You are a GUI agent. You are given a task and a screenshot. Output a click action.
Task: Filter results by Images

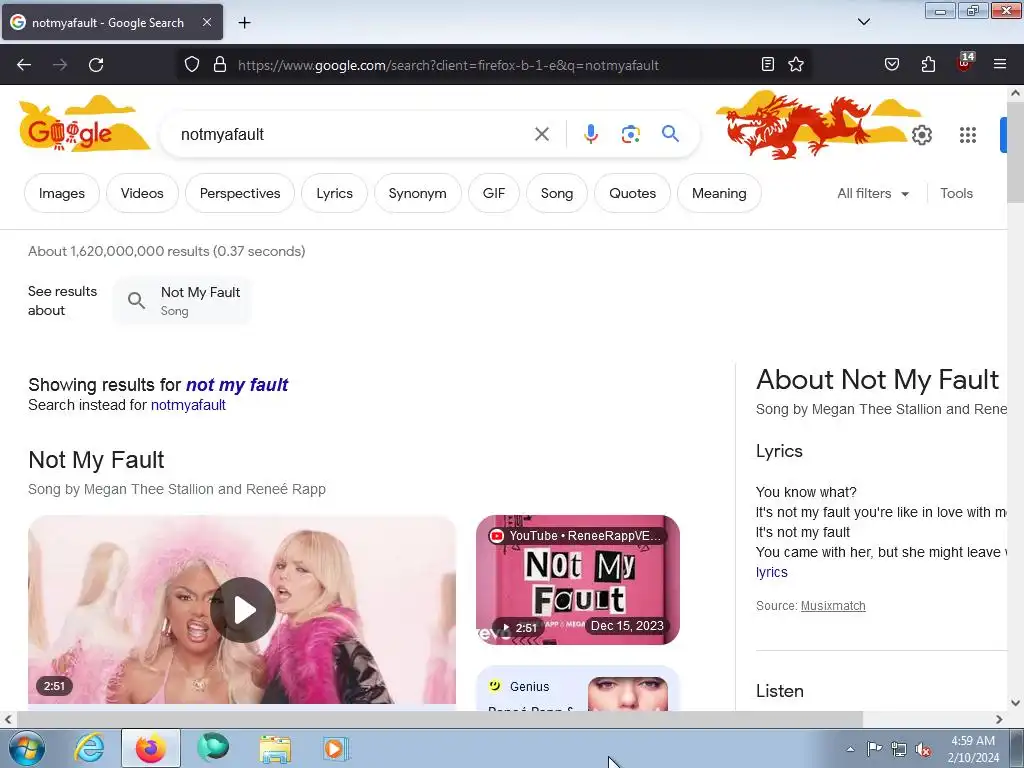pos(62,193)
